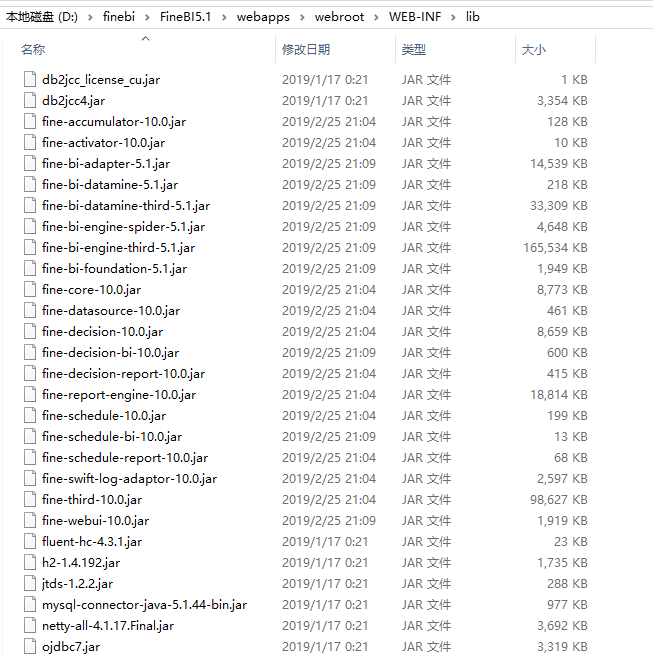Sort files by 大小 column header

point(534,49)
